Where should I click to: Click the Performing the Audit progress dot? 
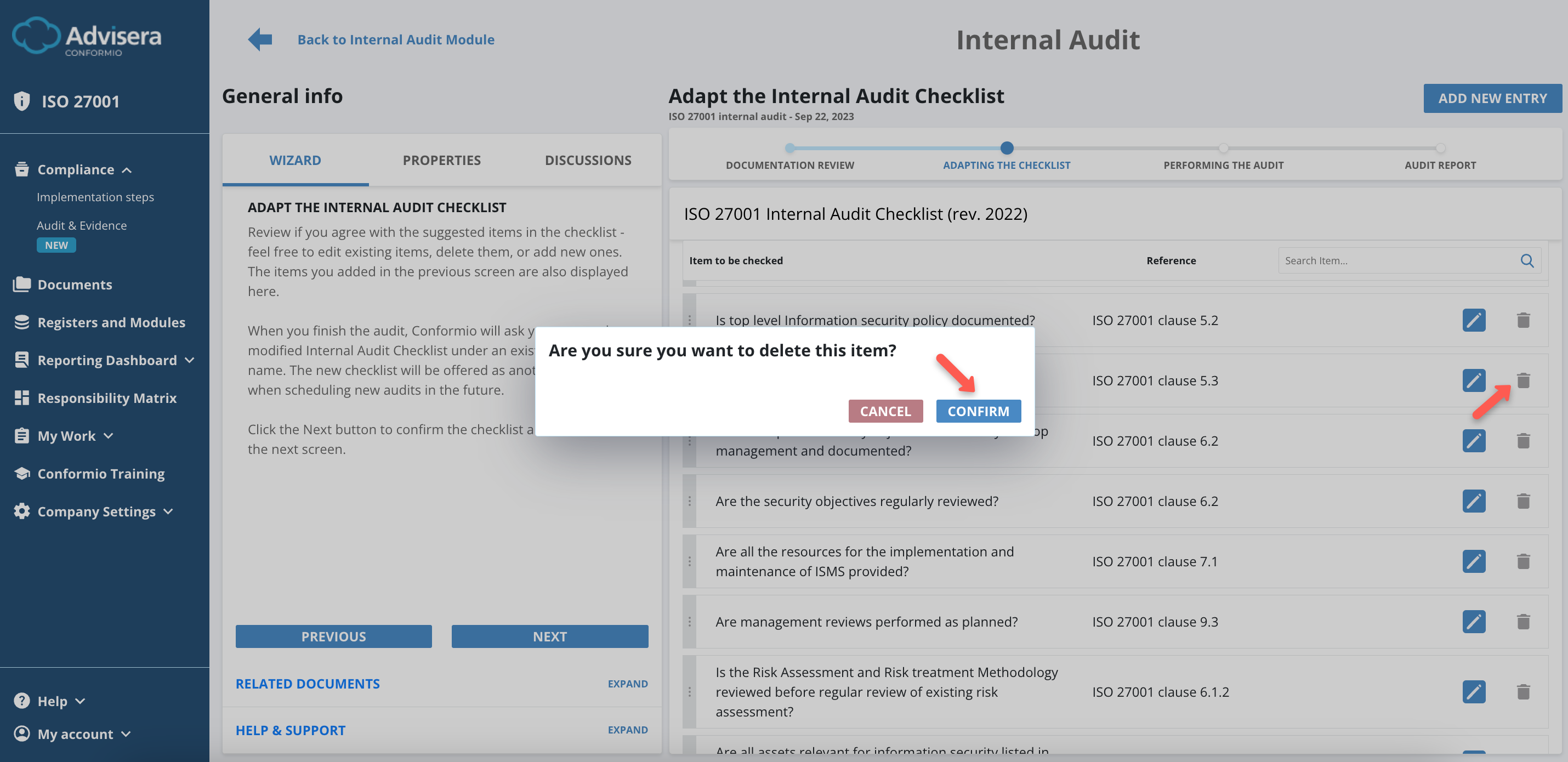click(1224, 148)
